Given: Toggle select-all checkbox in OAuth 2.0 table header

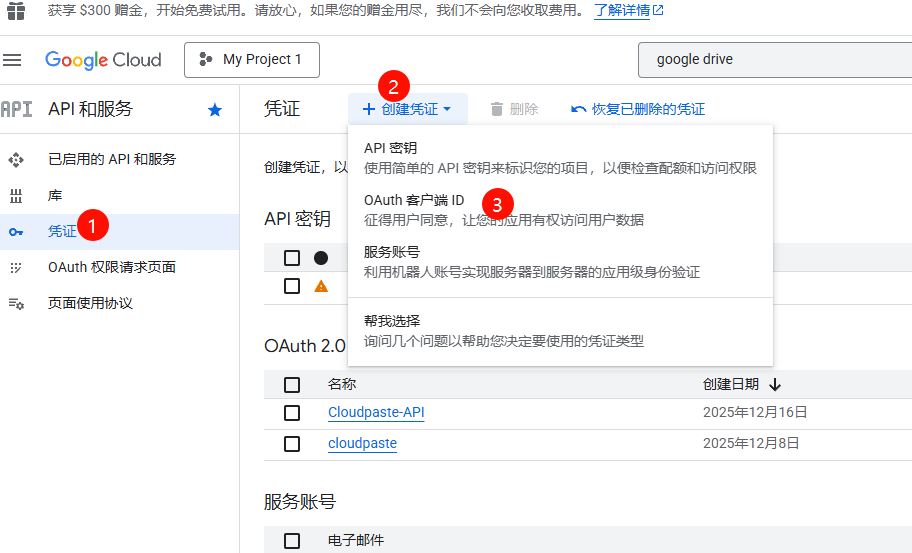Looking at the screenshot, I should pyautogui.click(x=292, y=384).
